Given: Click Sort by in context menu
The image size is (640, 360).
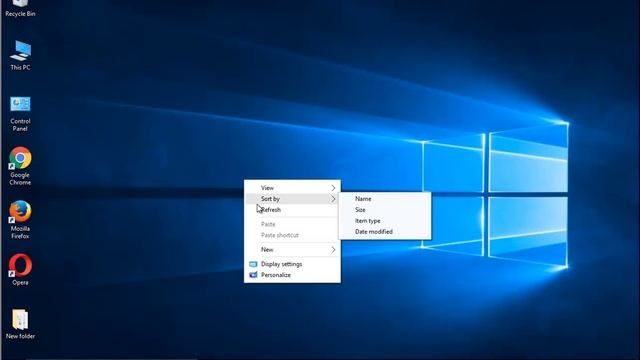Looking at the screenshot, I should tap(292, 199).
